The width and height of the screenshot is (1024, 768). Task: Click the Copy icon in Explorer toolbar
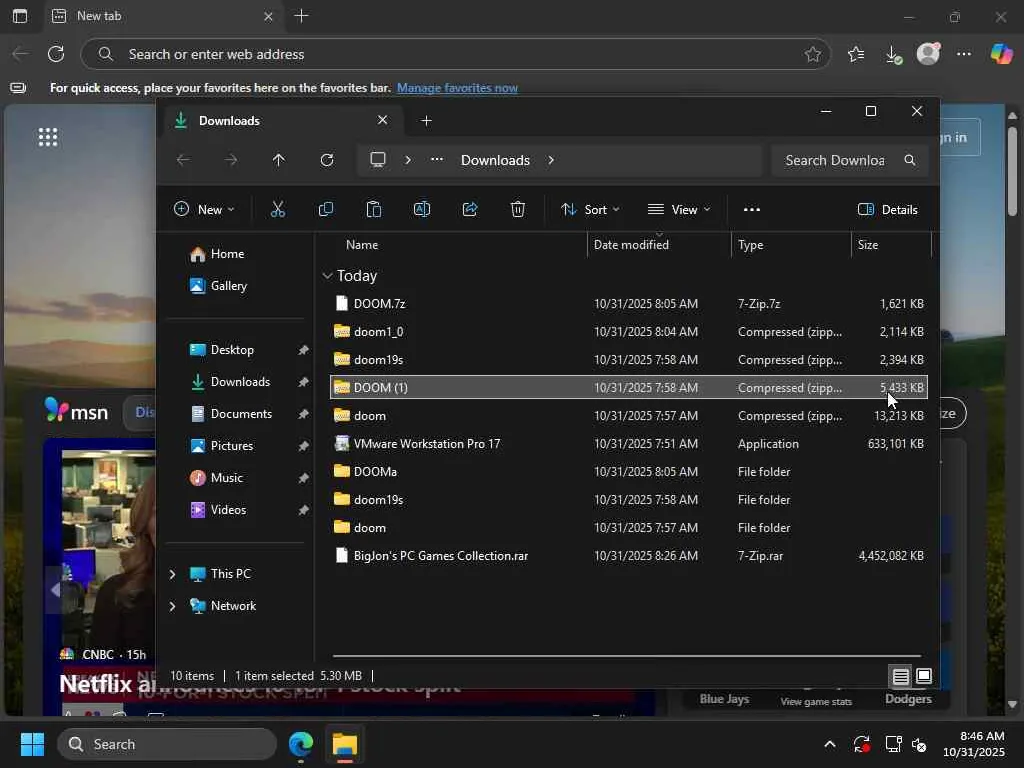point(325,210)
